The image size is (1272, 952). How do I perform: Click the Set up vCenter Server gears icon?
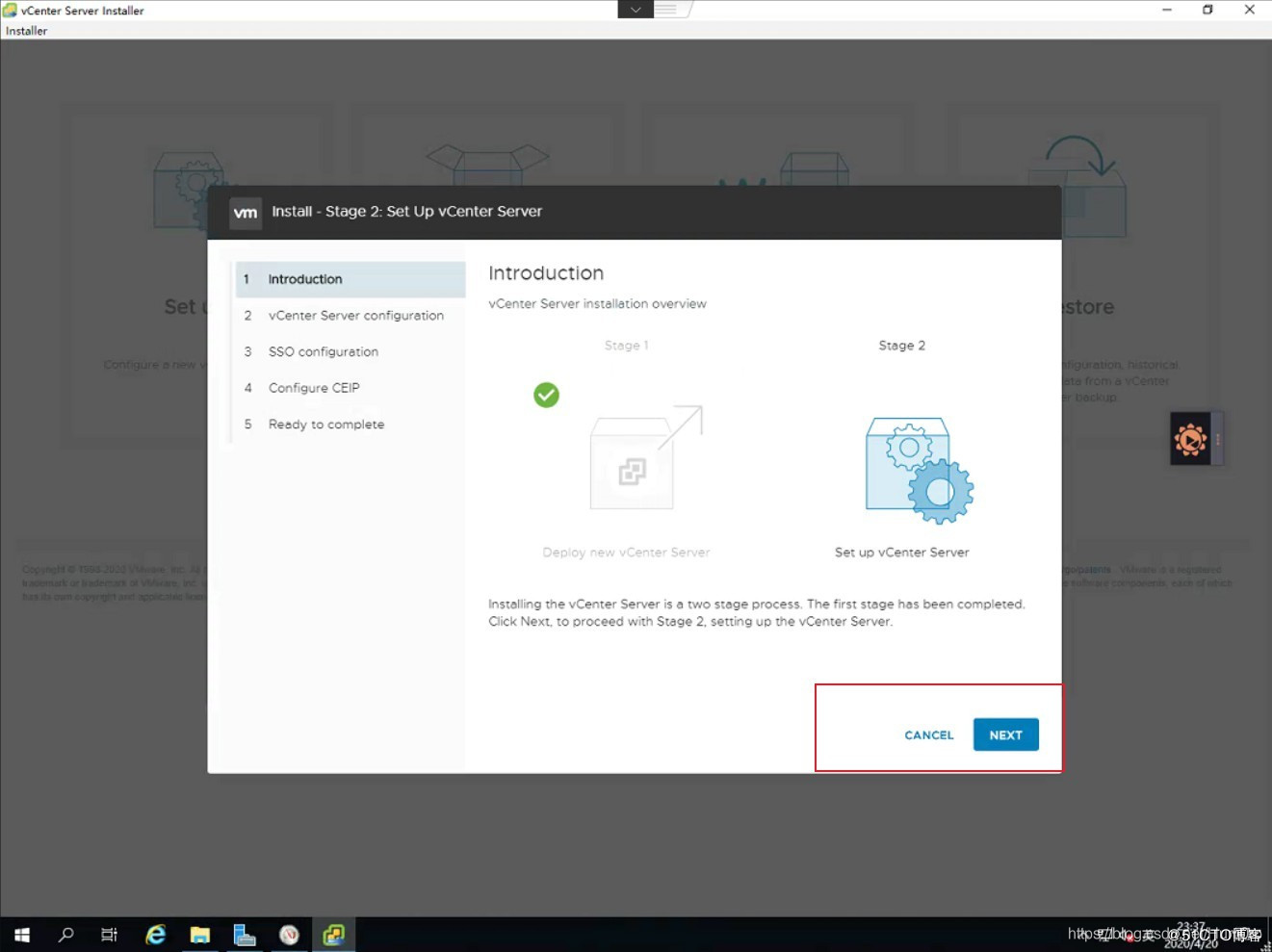tap(920, 470)
